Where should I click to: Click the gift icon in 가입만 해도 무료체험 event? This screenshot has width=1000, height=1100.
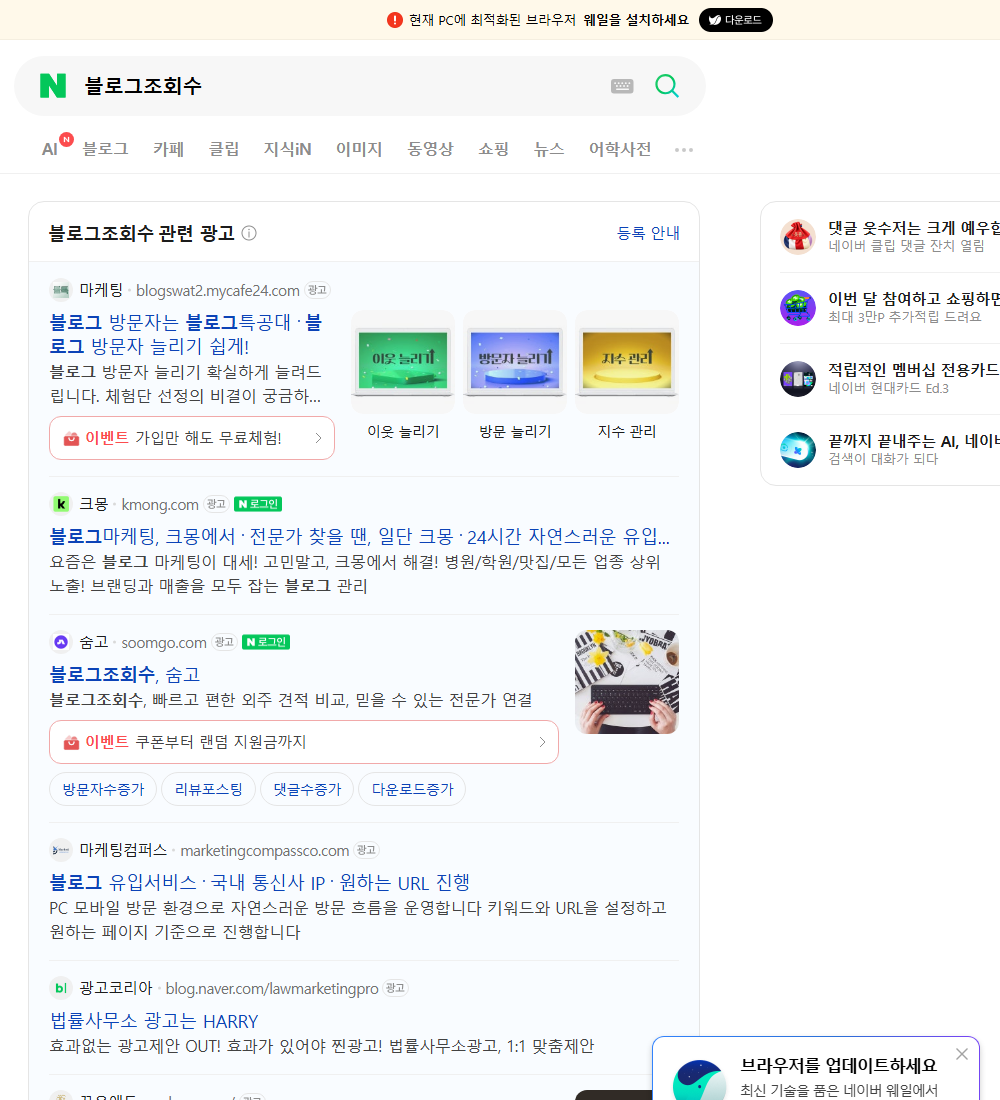click(71, 438)
